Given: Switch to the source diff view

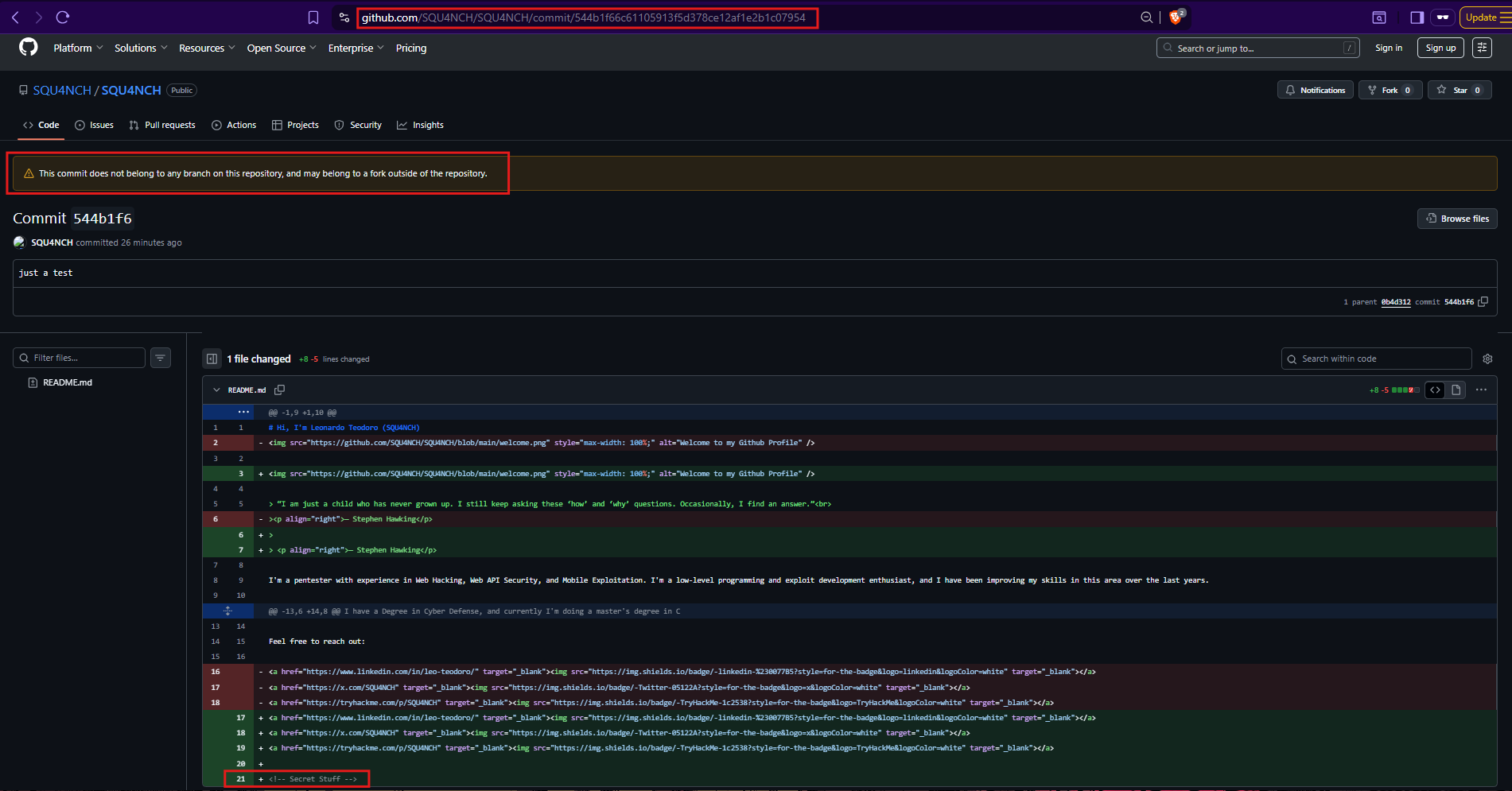Looking at the screenshot, I should click(1435, 390).
